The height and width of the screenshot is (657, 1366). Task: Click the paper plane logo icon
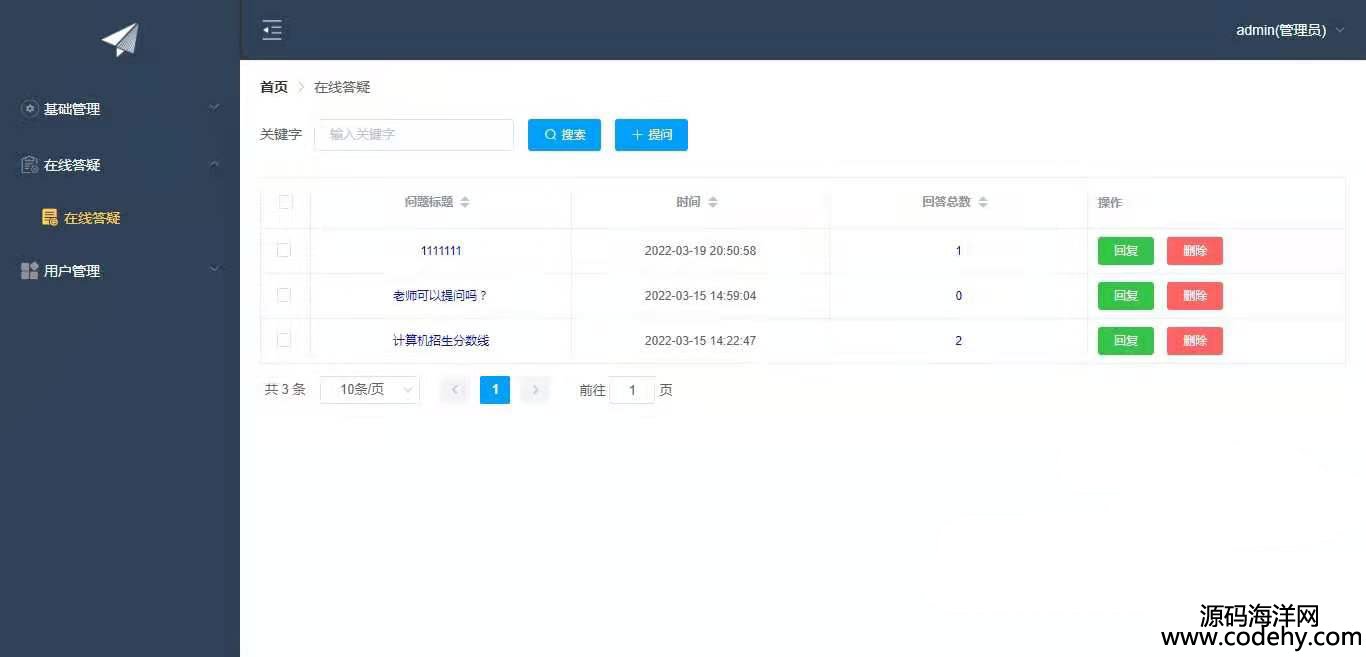(x=120, y=40)
